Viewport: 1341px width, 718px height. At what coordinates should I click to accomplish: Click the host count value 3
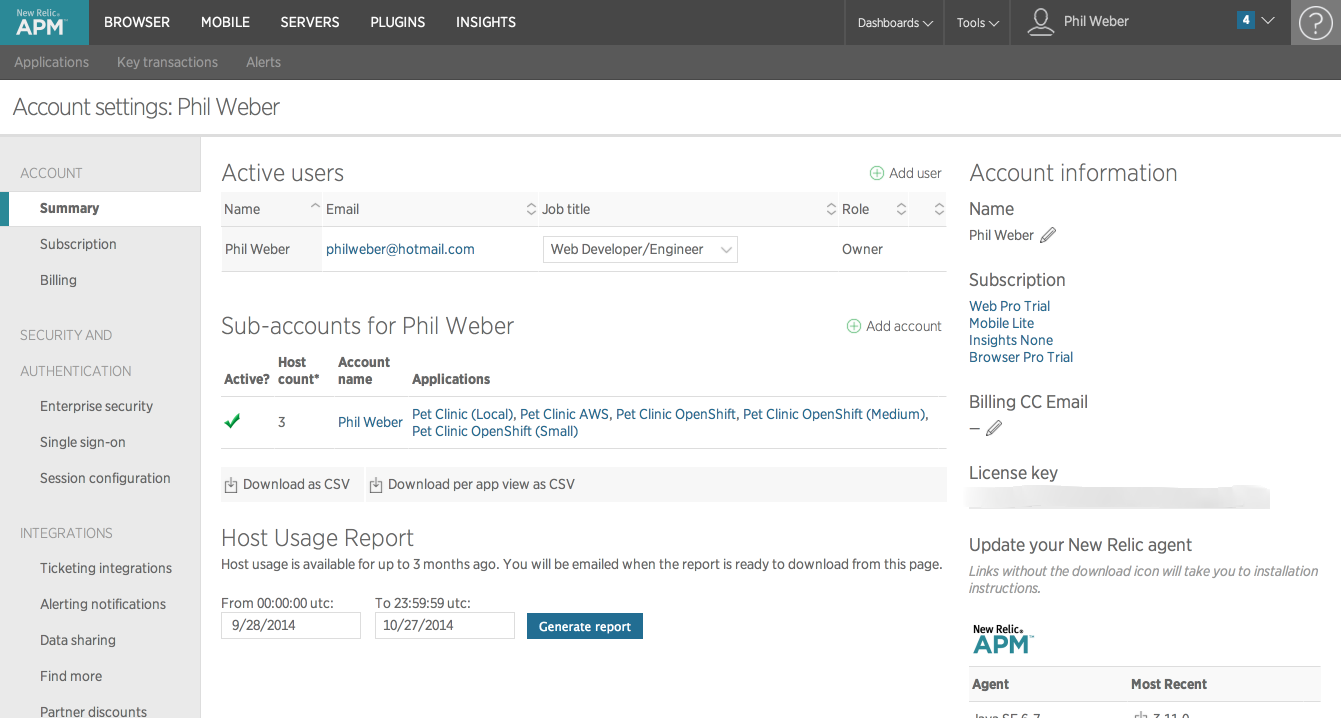pyautogui.click(x=282, y=422)
